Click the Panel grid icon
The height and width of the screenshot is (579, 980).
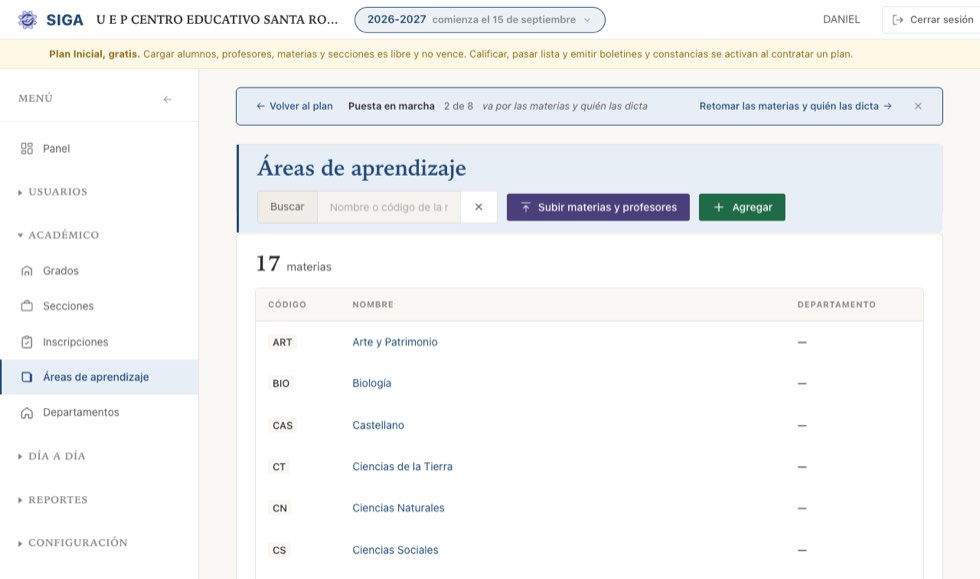point(27,148)
